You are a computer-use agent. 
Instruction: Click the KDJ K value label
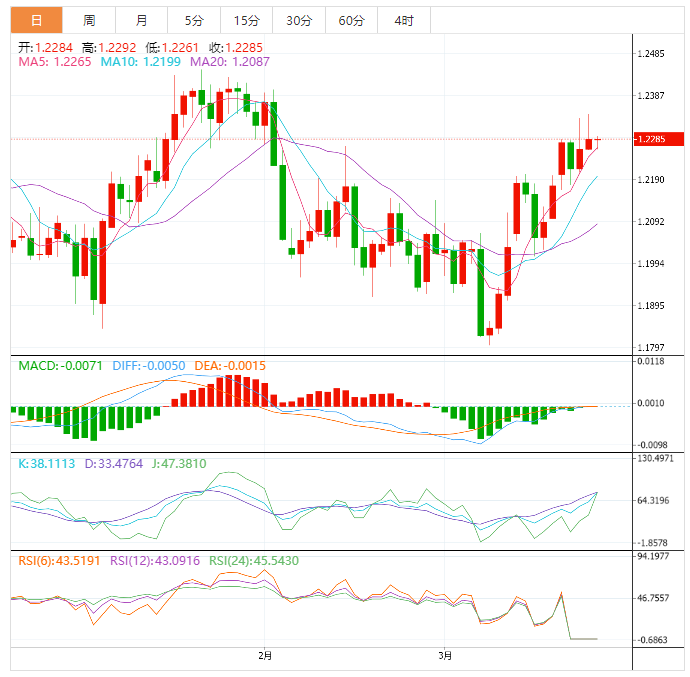pos(47,465)
